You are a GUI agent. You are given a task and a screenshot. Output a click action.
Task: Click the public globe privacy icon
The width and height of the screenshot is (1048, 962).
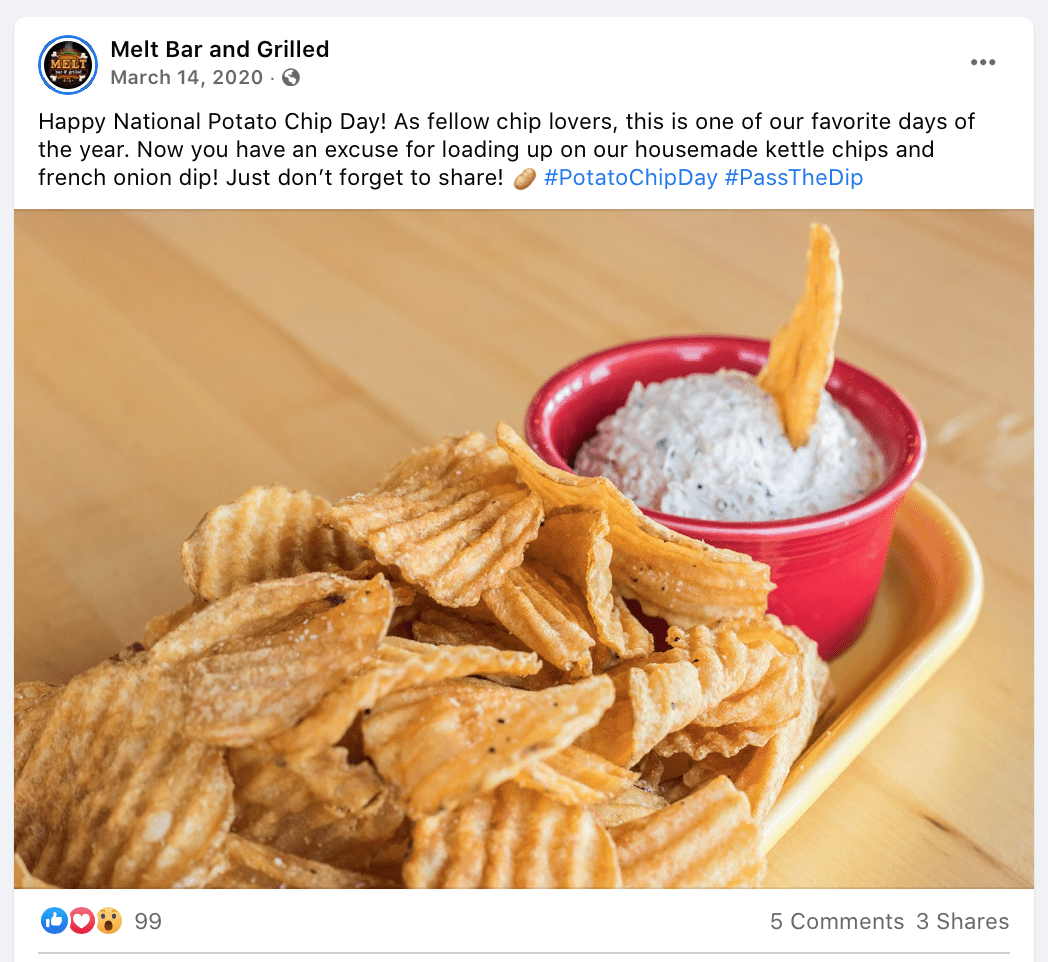coord(291,78)
